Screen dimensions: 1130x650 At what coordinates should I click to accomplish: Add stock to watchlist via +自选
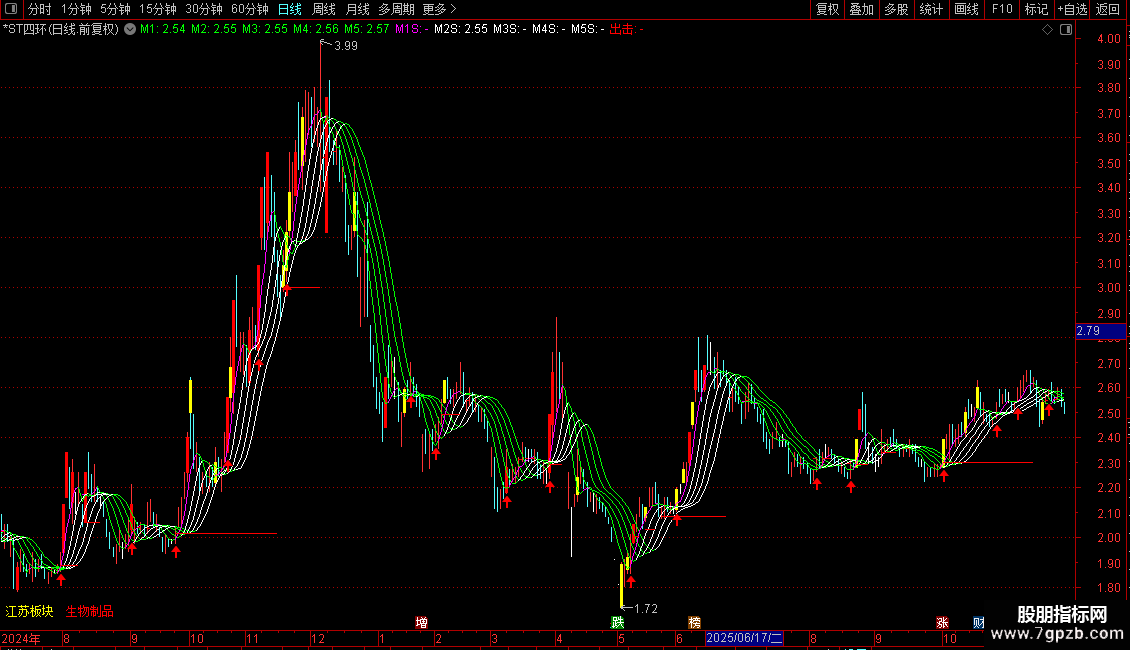point(1072,9)
